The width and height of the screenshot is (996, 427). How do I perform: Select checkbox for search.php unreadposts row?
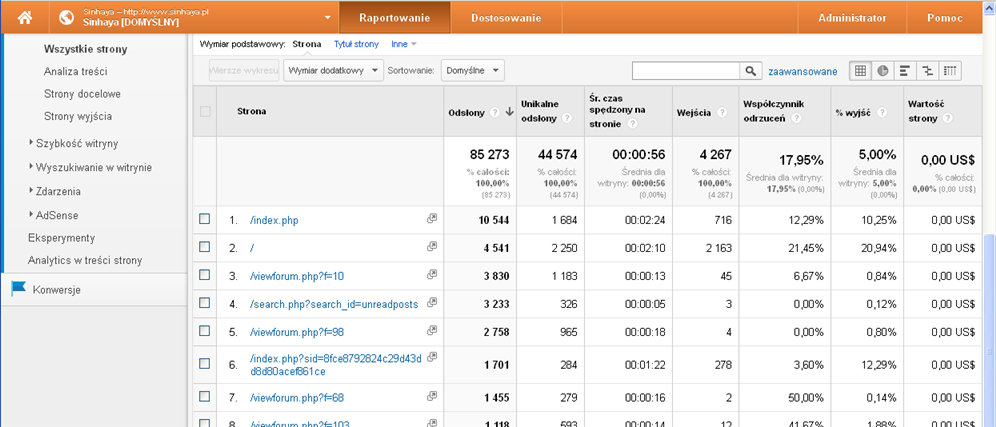tap(205, 303)
